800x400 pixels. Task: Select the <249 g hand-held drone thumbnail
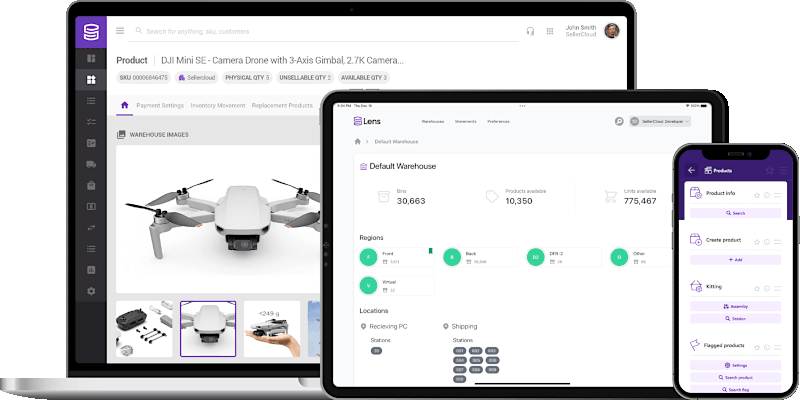[x=272, y=329]
